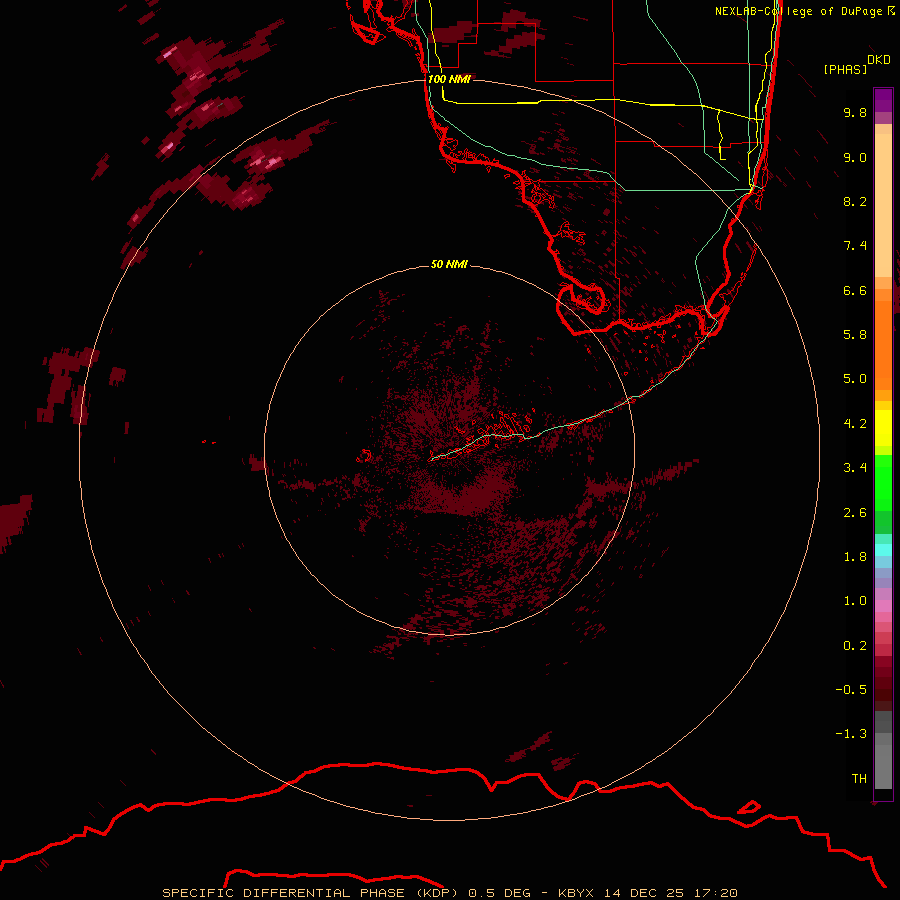Select the 5.8 scale value

click(855, 335)
